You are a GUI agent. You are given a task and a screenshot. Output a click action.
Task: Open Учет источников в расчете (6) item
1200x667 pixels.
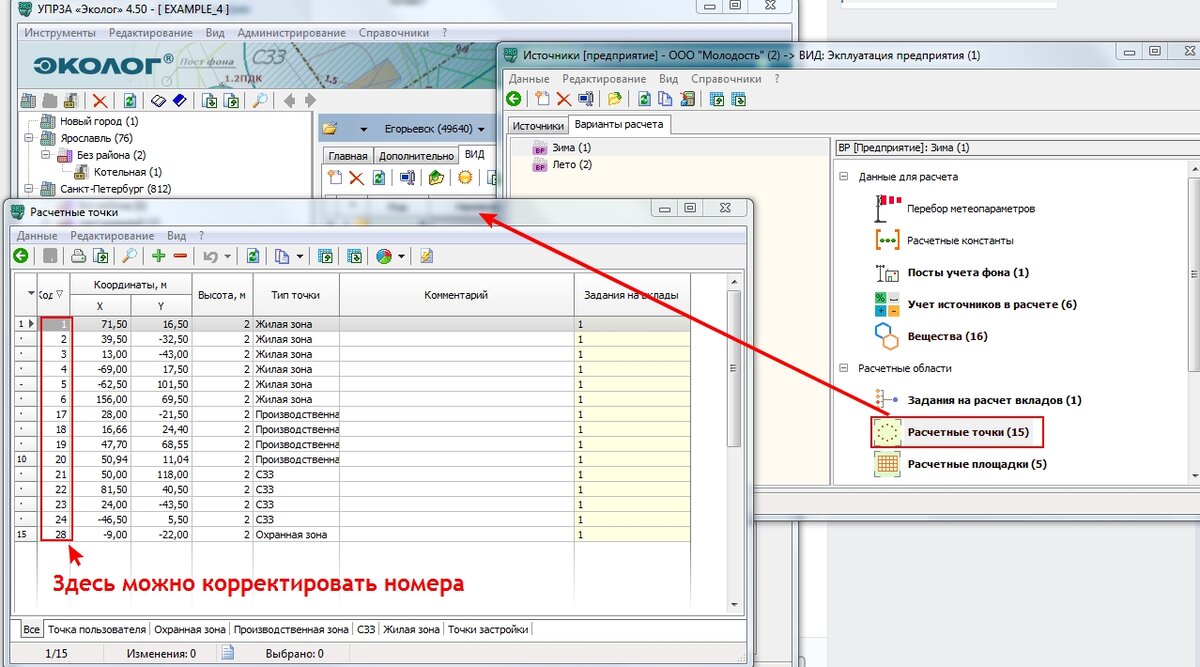point(992,304)
